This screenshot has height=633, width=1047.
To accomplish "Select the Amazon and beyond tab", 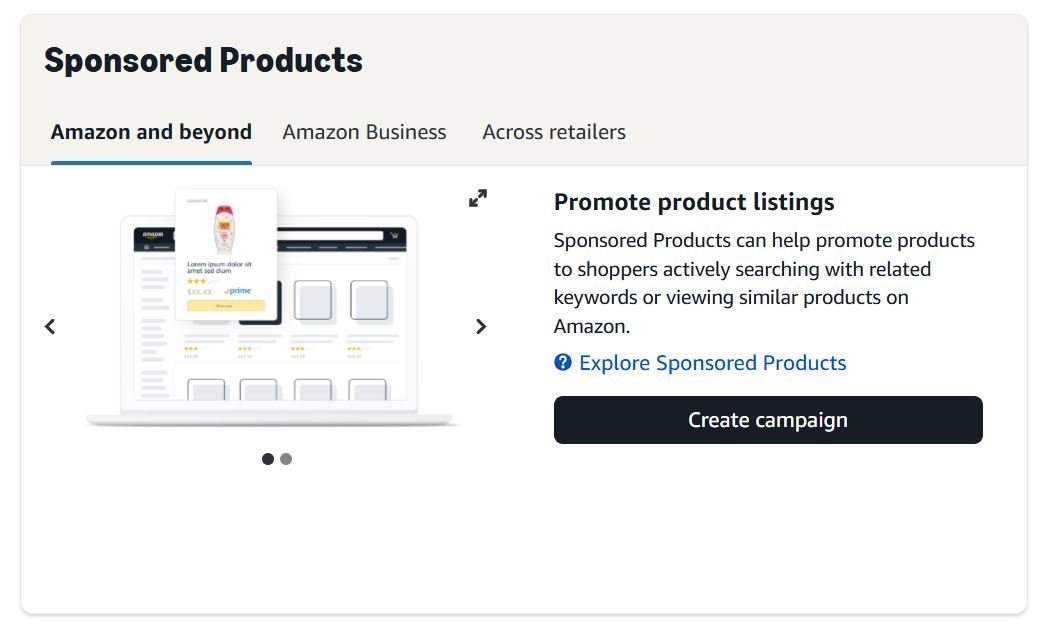I will pos(151,131).
